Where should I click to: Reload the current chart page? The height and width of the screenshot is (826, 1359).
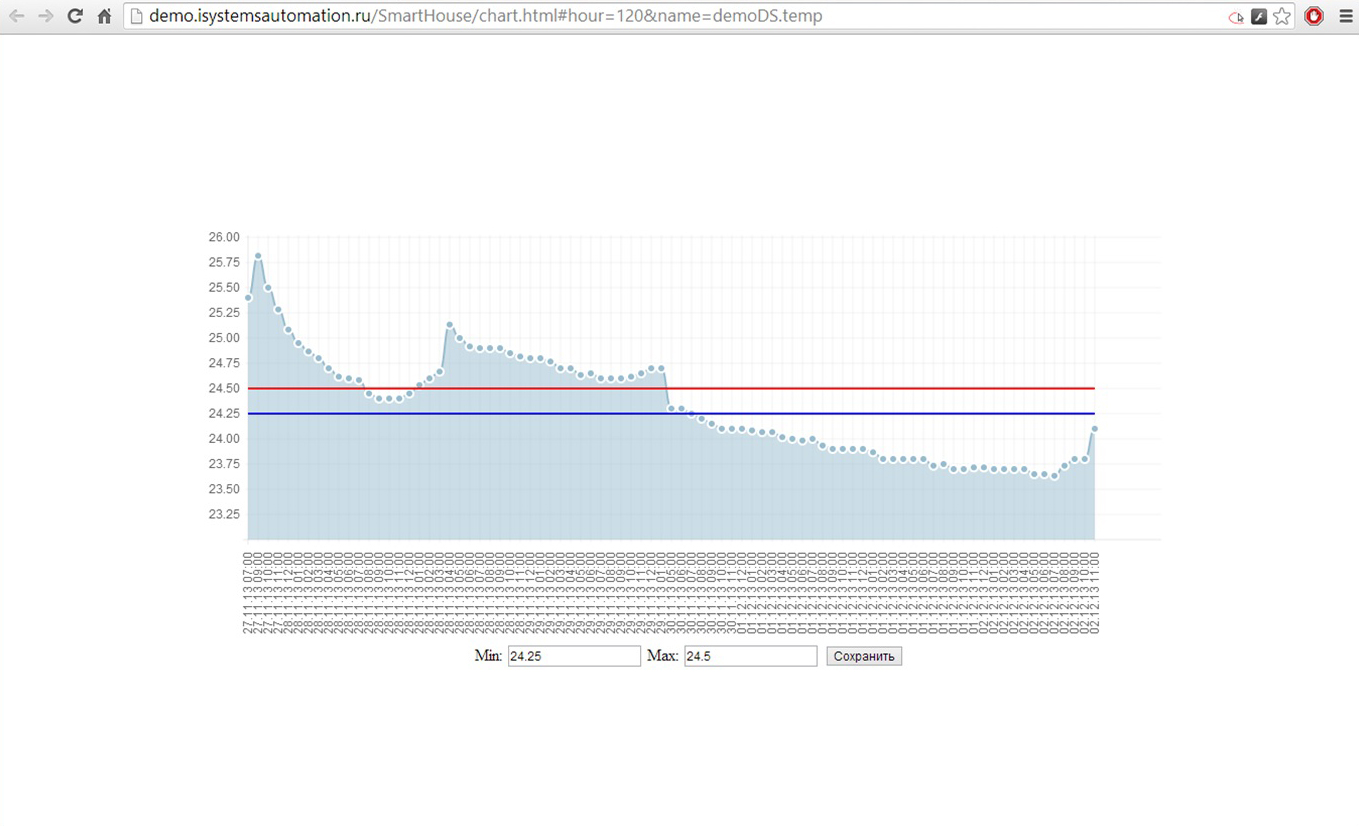75,16
